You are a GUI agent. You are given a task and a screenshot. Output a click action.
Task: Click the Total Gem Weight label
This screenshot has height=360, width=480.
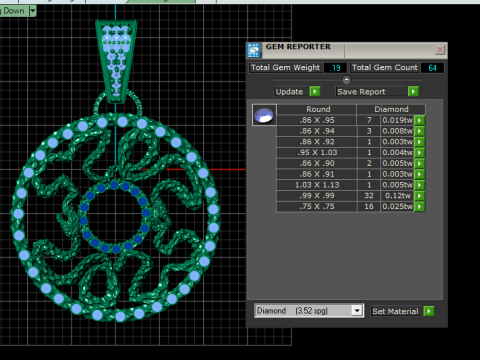coord(285,68)
